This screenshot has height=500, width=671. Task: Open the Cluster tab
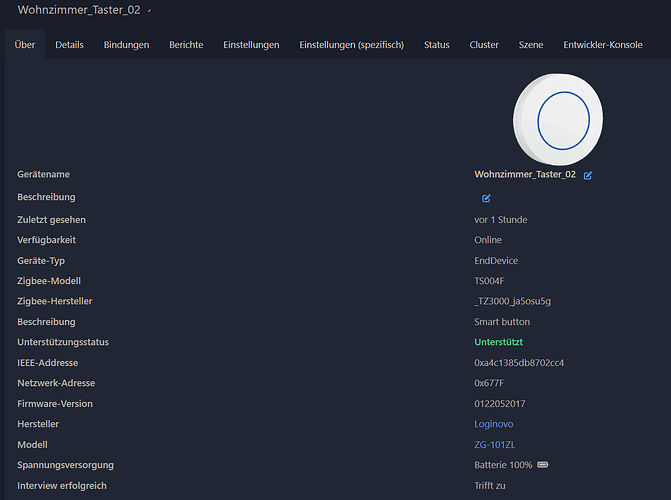pos(484,45)
